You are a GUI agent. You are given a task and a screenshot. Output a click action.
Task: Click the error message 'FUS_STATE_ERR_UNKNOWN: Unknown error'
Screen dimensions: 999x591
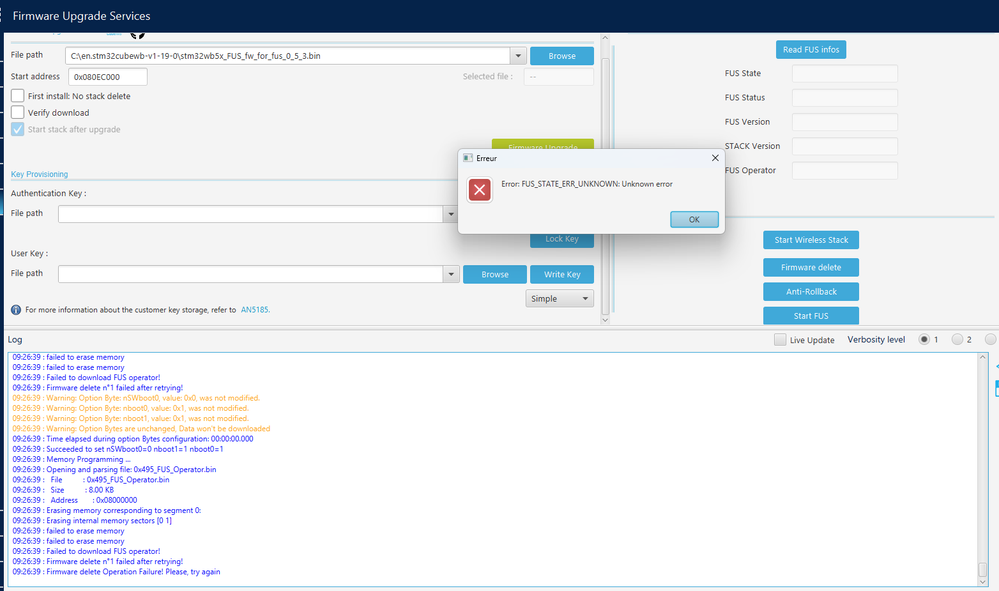click(x=597, y=184)
